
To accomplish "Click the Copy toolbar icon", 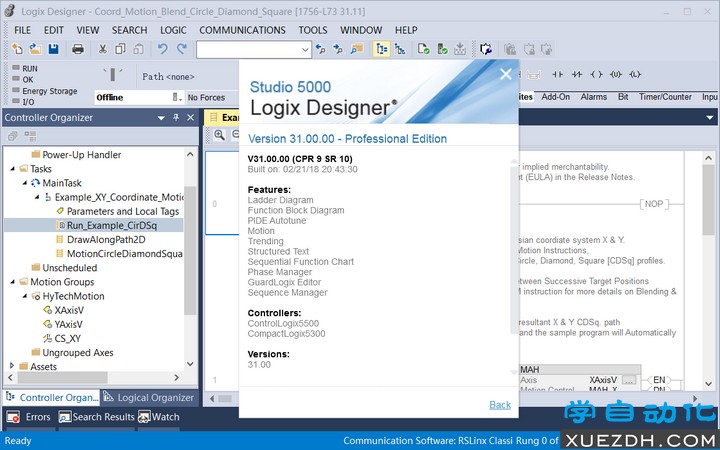I will point(120,49).
